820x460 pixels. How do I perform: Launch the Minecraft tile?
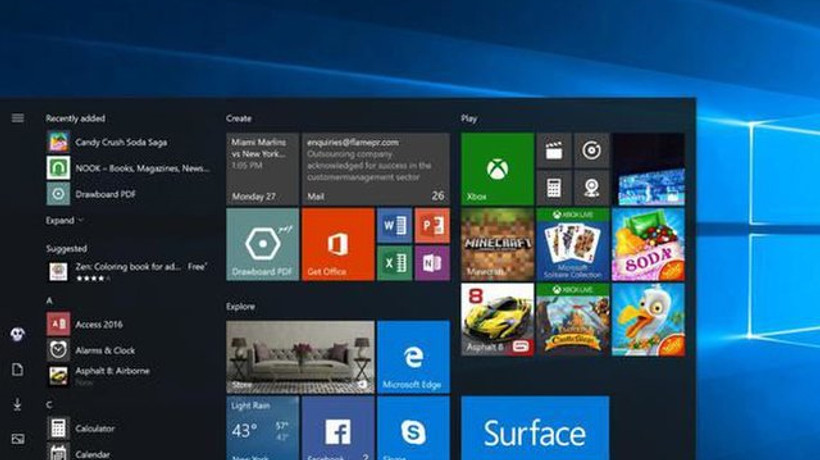coord(497,244)
